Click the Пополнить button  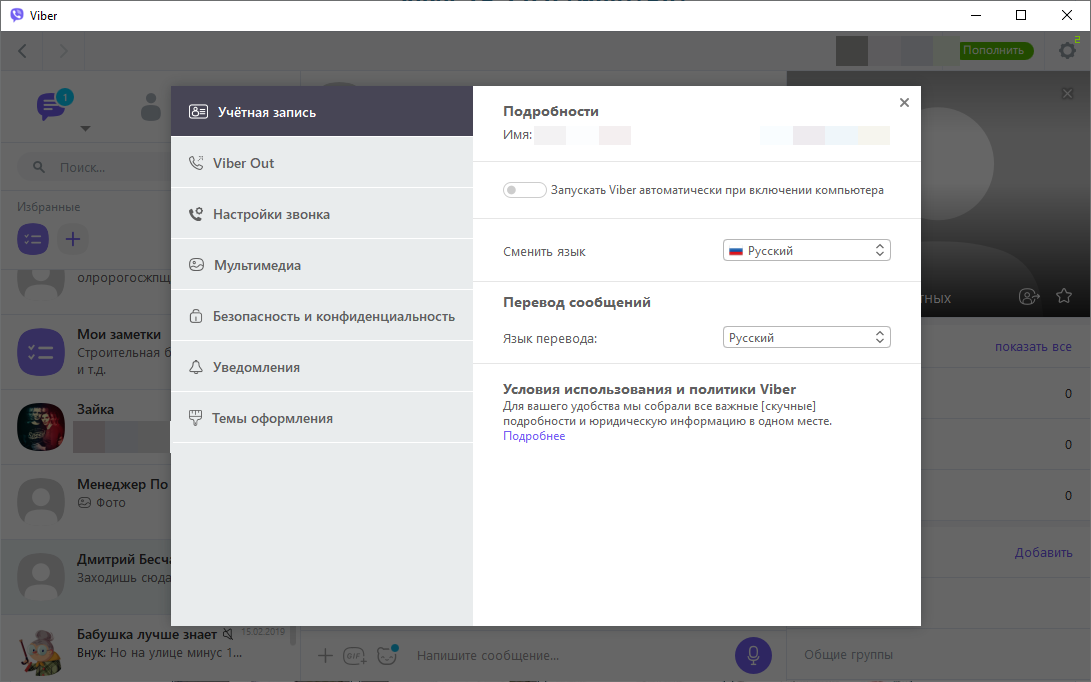click(x=993, y=50)
